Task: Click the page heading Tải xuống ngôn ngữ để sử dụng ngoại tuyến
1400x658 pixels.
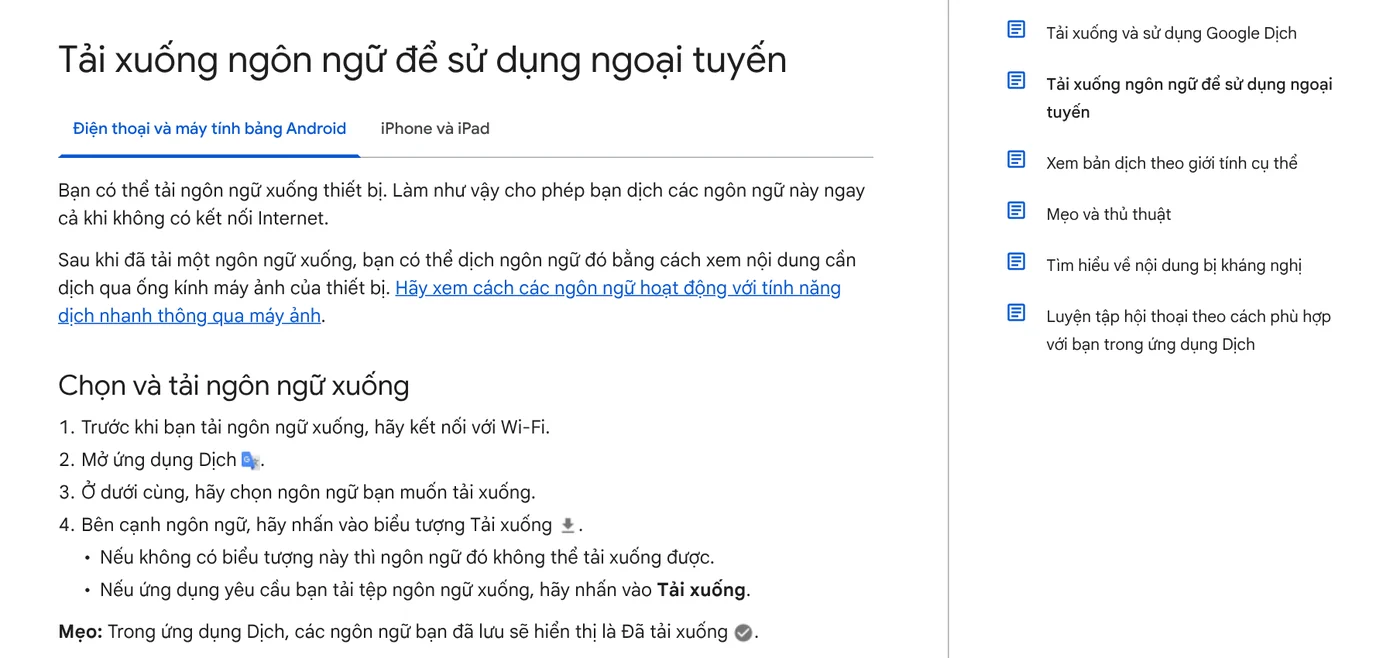Action: [x=422, y=60]
